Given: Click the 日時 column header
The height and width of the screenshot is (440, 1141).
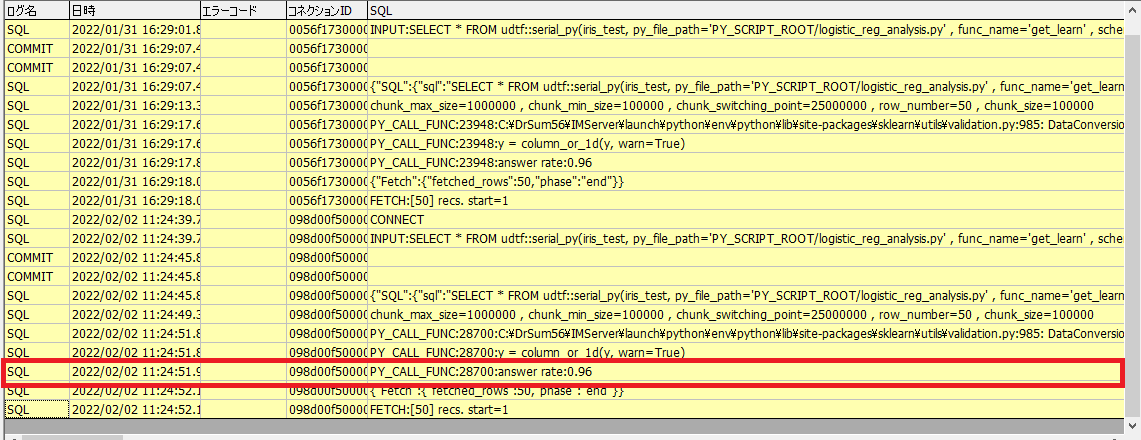Looking at the screenshot, I should coord(135,11).
